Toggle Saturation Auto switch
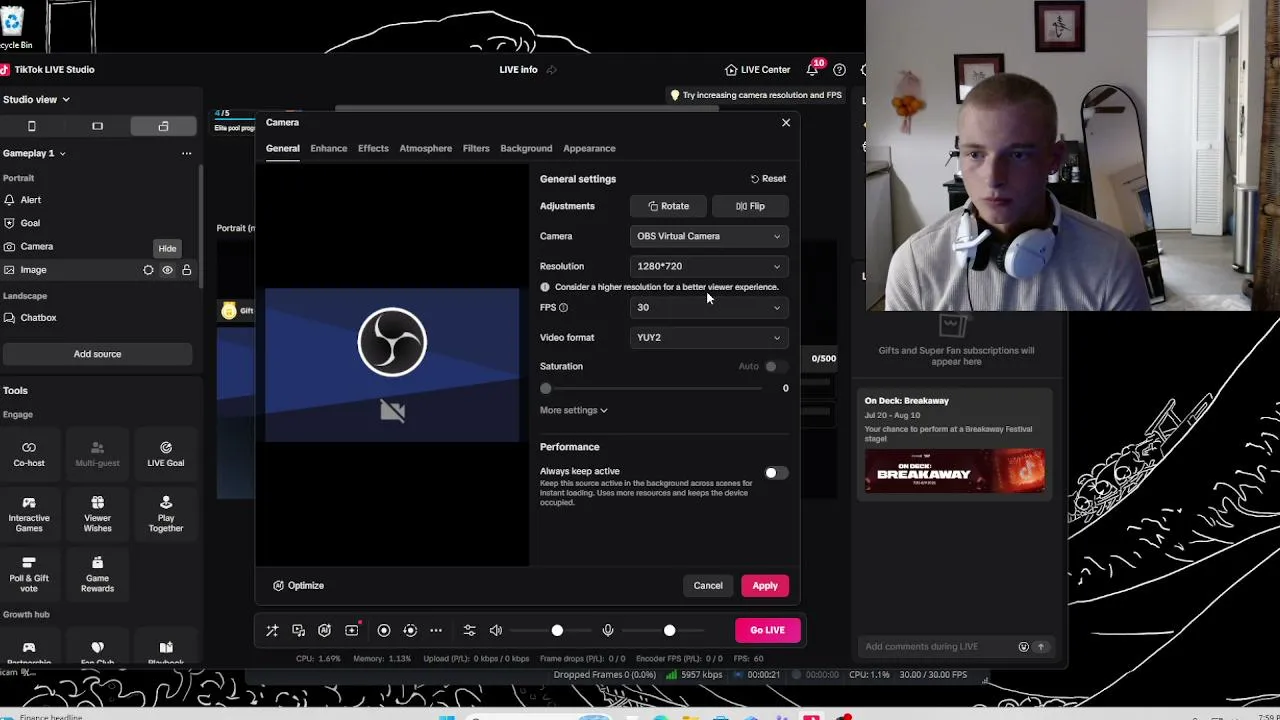Viewport: 1280px width, 720px height. coord(776,367)
